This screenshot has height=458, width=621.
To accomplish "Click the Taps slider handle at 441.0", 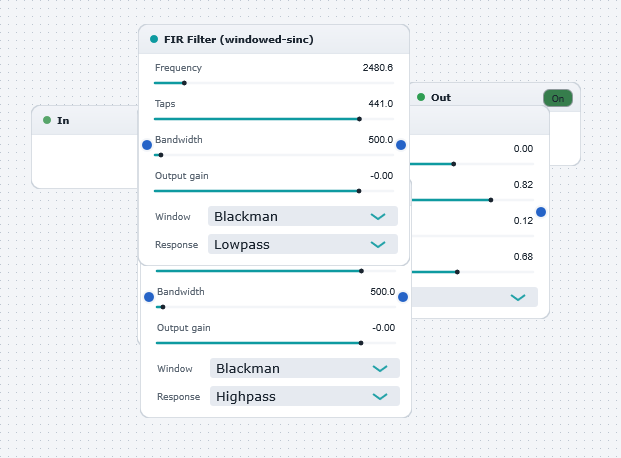I will [359, 119].
